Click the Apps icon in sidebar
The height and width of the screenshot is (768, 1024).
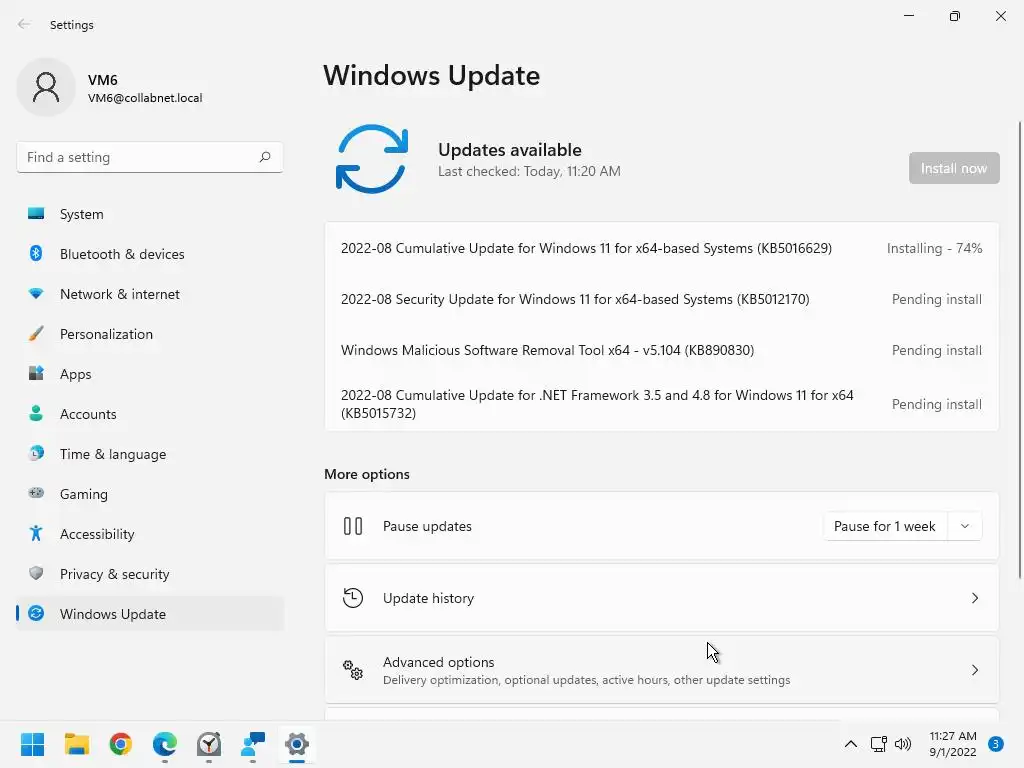(36, 374)
